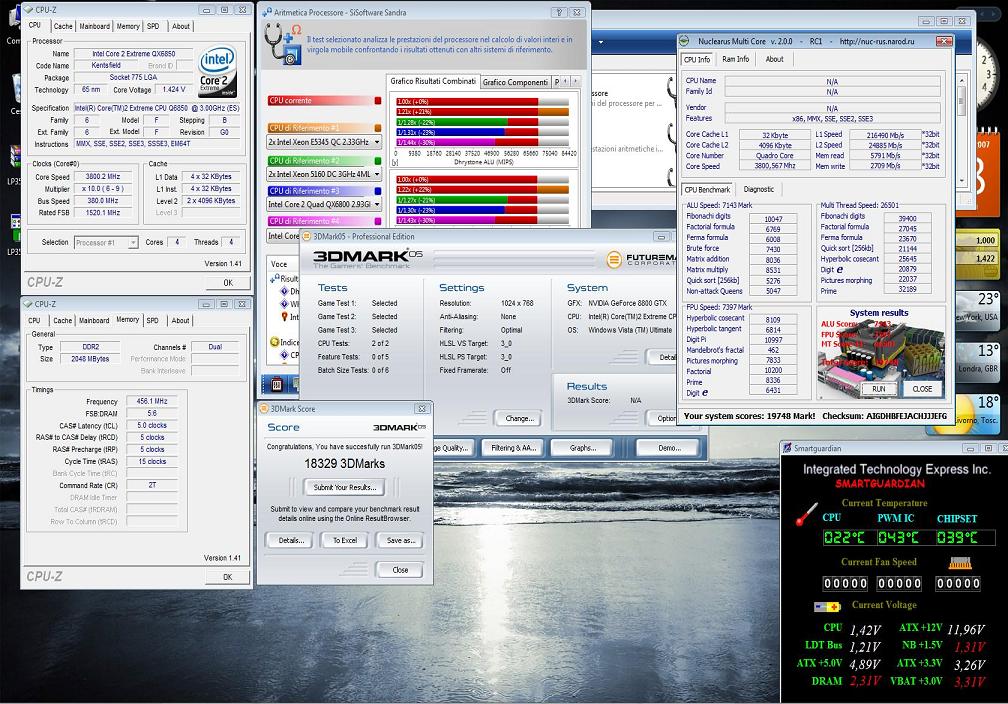Click the stethoscope icon in SiSoftware Sandra
Screen dimensions: 1008x704
click(x=282, y=44)
